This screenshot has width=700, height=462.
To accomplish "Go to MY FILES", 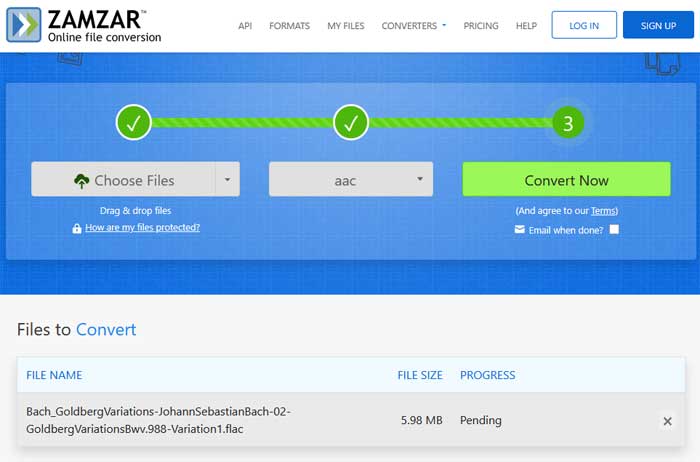I will 346,26.
